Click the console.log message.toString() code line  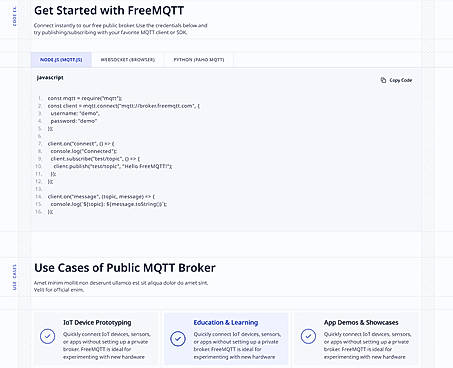coord(109,204)
